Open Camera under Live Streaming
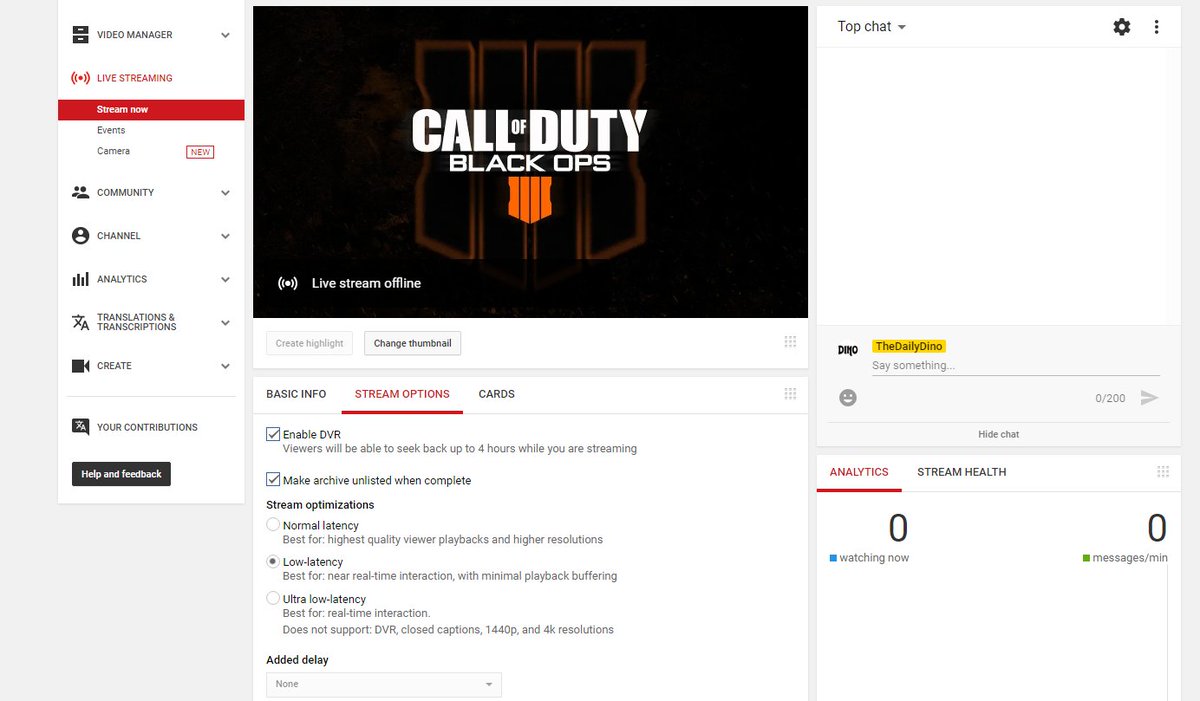Image resolution: width=1200 pixels, height=701 pixels. coord(113,151)
